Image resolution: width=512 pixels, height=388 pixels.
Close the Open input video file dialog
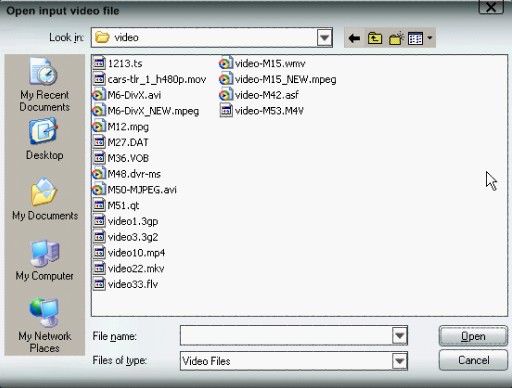pos(491,7)
